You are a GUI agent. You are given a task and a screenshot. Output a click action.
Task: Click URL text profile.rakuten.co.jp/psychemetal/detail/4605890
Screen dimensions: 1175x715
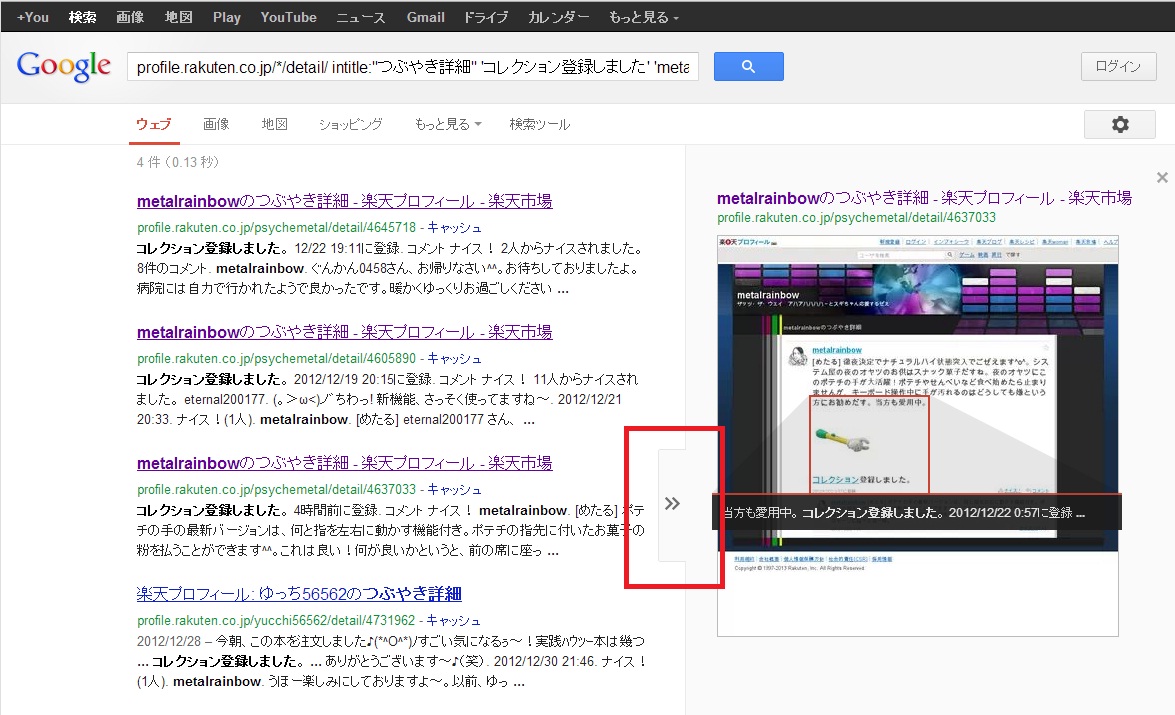pyautogui.click(x=277, y=359)
